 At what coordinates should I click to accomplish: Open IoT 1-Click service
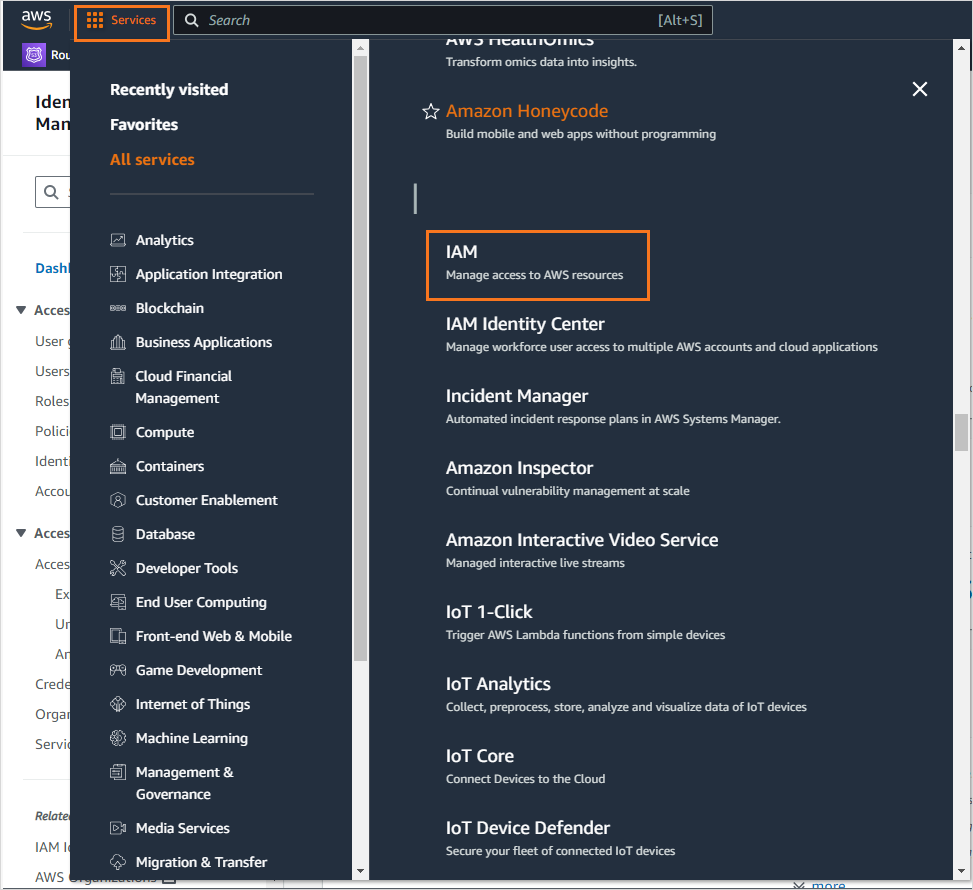pos(489,612)
